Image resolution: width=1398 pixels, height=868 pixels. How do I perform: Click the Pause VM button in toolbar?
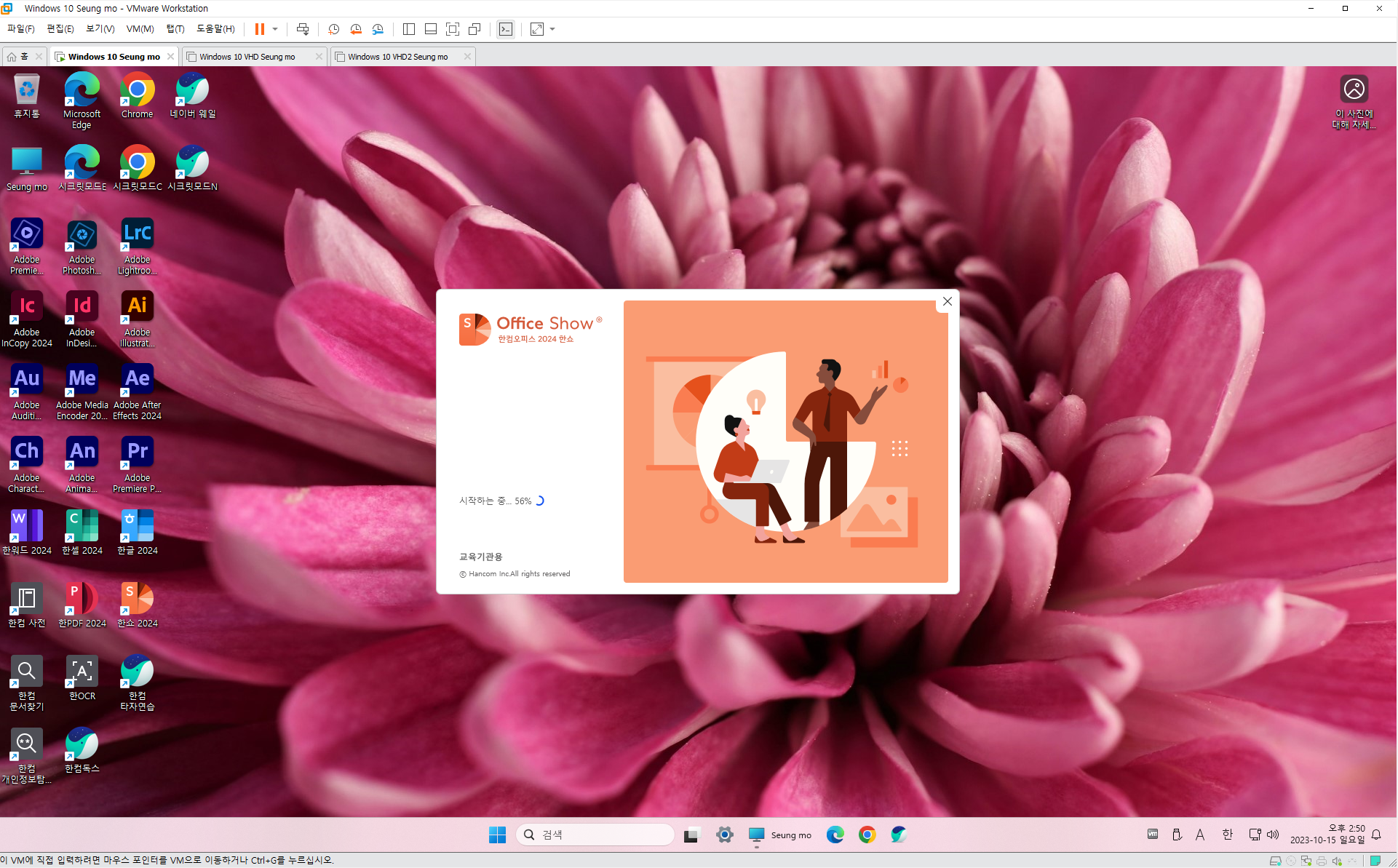[259, 29]
